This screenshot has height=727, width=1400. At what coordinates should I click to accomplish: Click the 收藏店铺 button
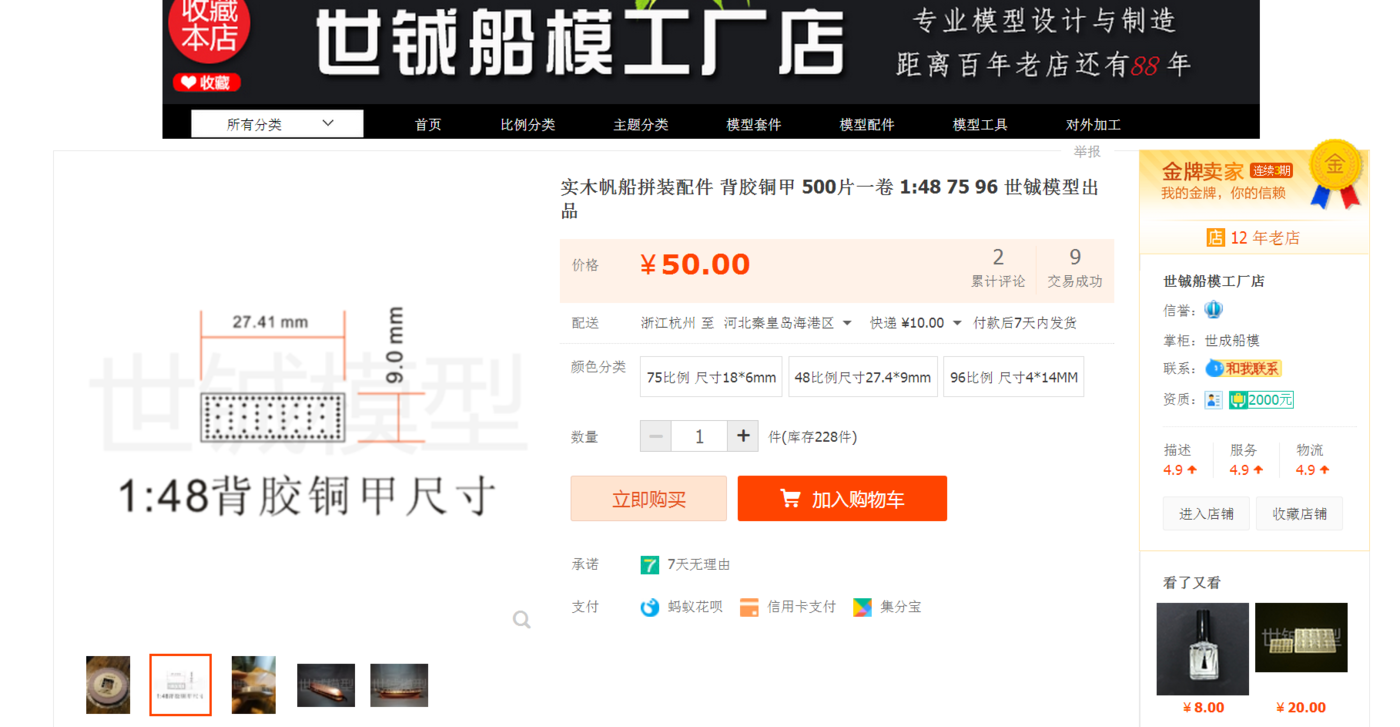(x=1299, y=514)
